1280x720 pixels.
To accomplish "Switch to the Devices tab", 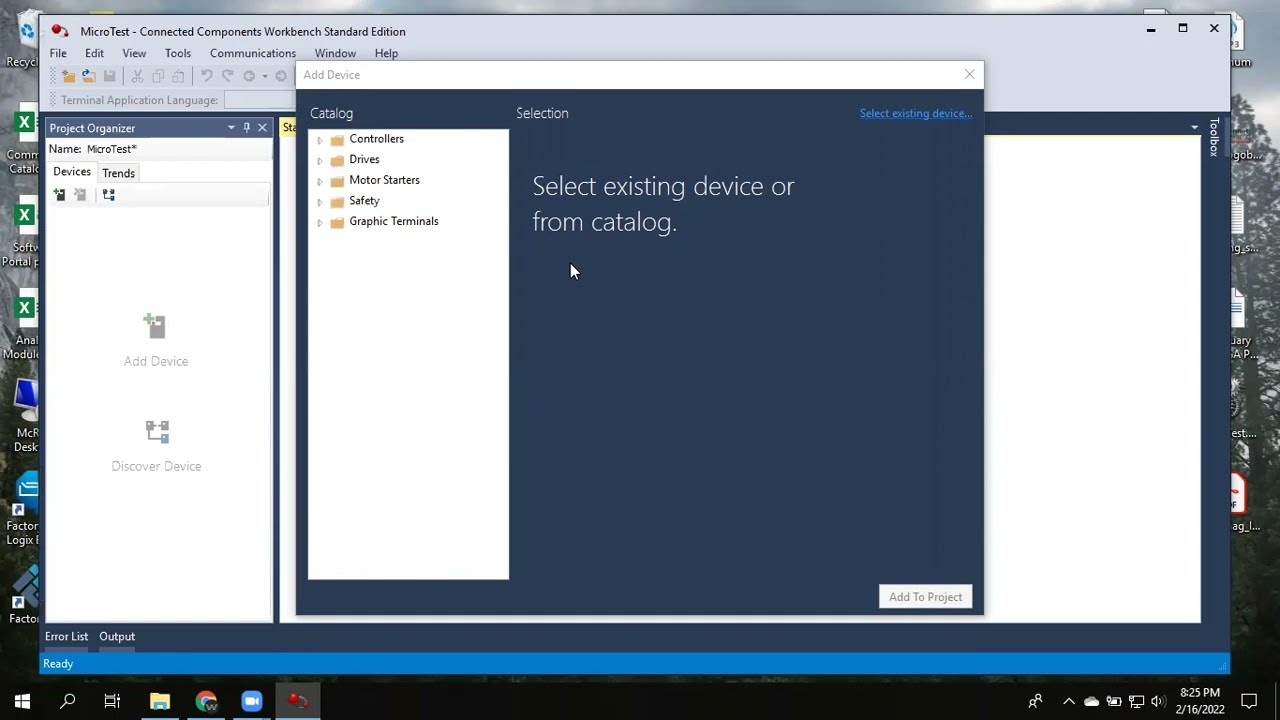I will point(72,172).
